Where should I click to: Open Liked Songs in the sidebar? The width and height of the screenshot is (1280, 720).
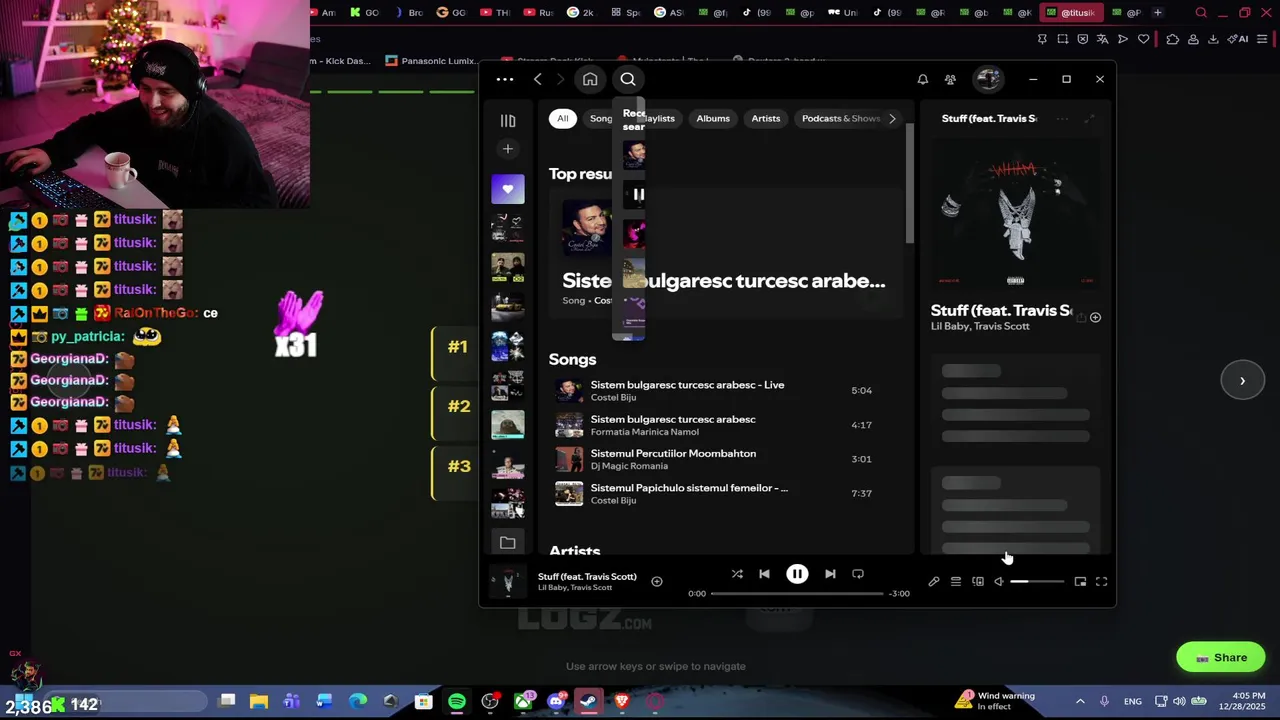(x=508, y=189)
